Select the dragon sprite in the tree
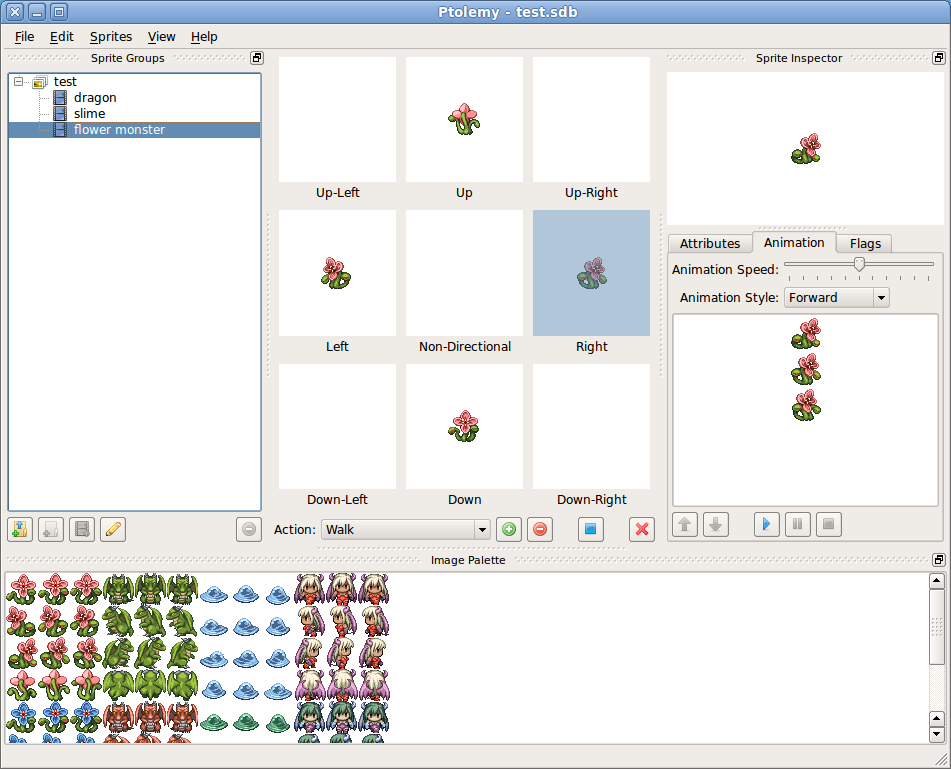Screen dimensions: 951x769 coord(94,98)
